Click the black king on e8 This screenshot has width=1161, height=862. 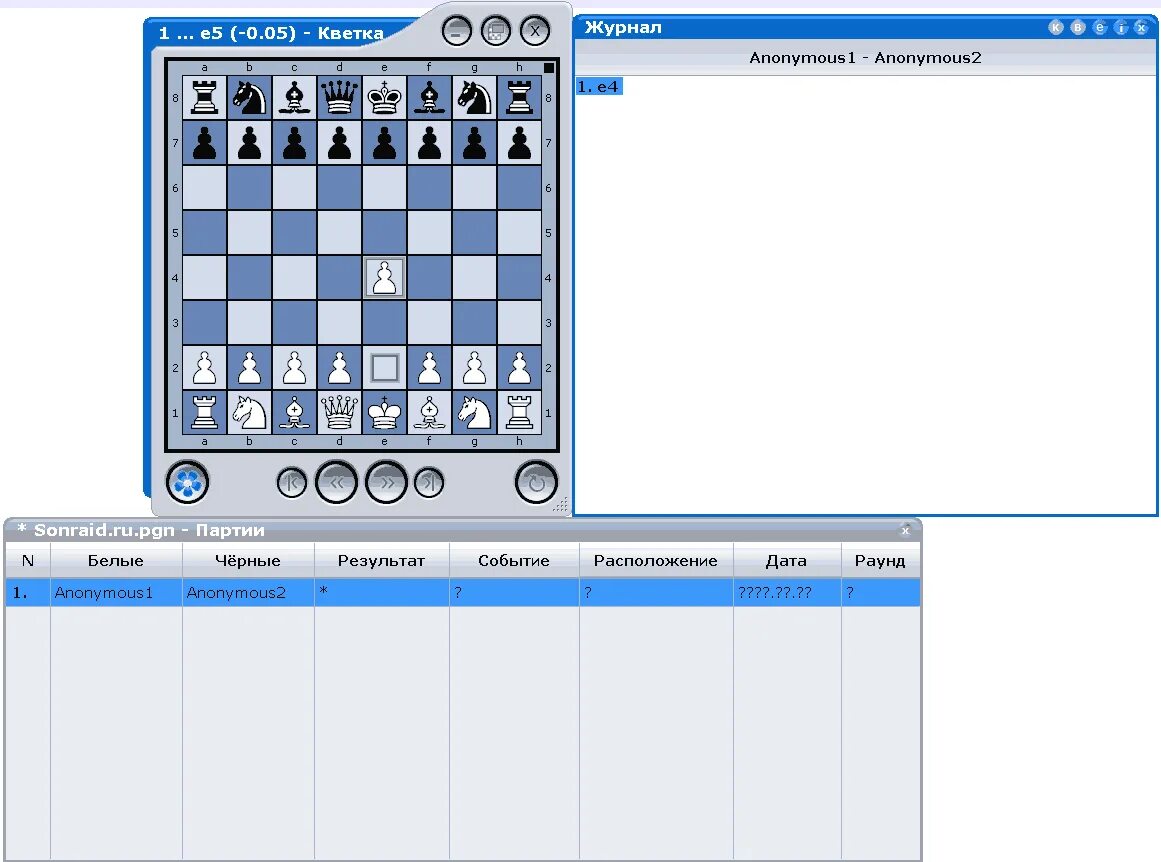tap(384, 98)
